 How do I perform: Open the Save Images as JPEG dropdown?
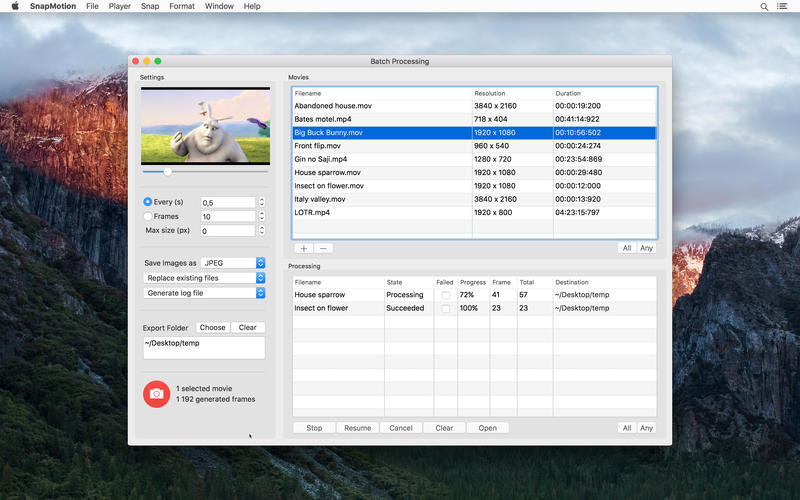point(232,263)
